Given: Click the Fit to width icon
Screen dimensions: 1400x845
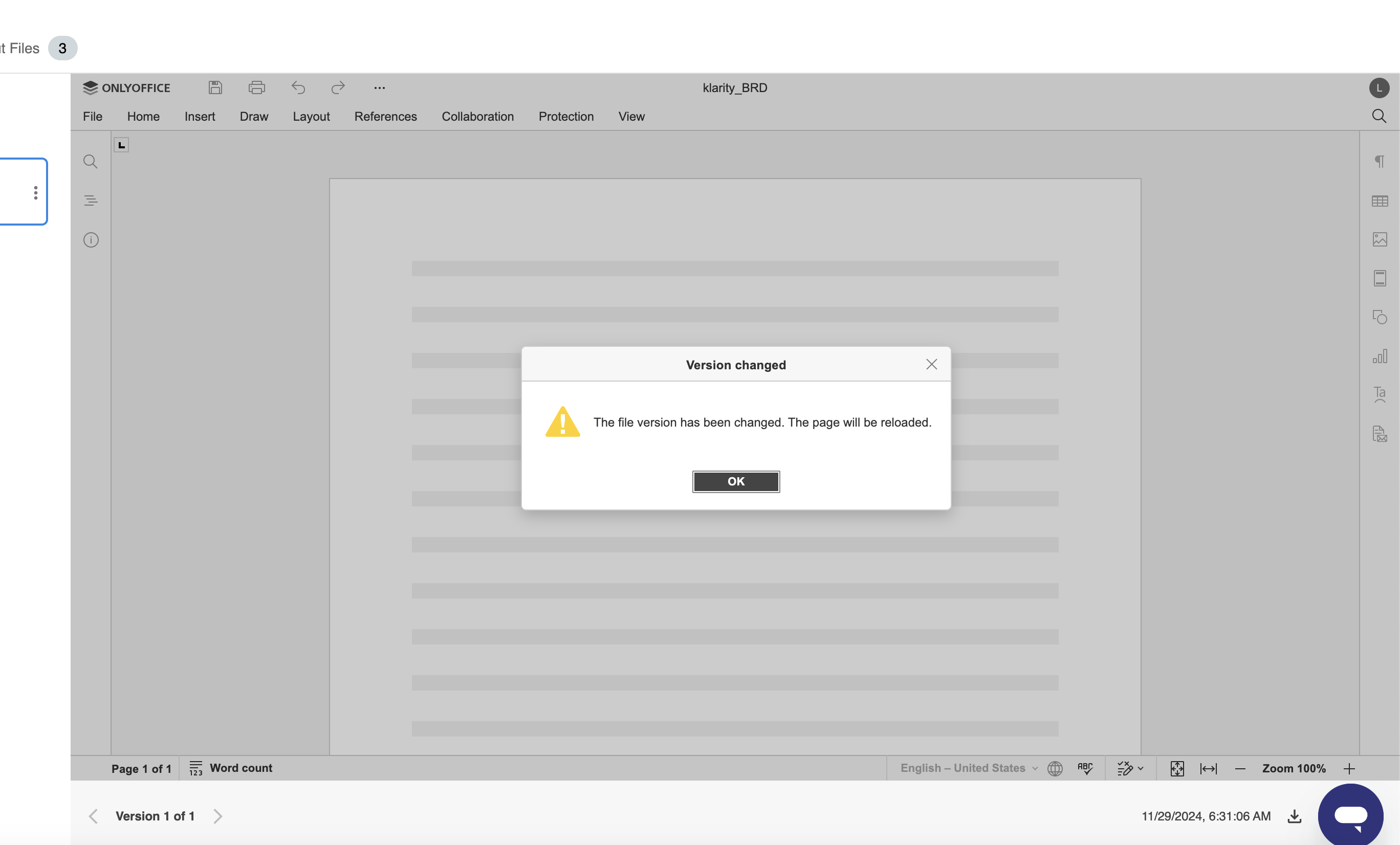Looking at the screenshot, I should [x=1209, y=768].
